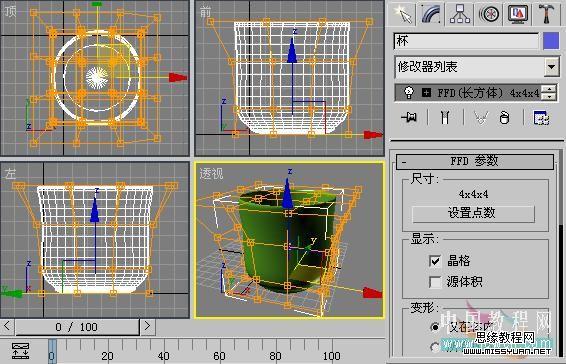The height and width of the screenshot is (364, 566).
Task: Click the object color swatch
Action: tap(551, 41)
